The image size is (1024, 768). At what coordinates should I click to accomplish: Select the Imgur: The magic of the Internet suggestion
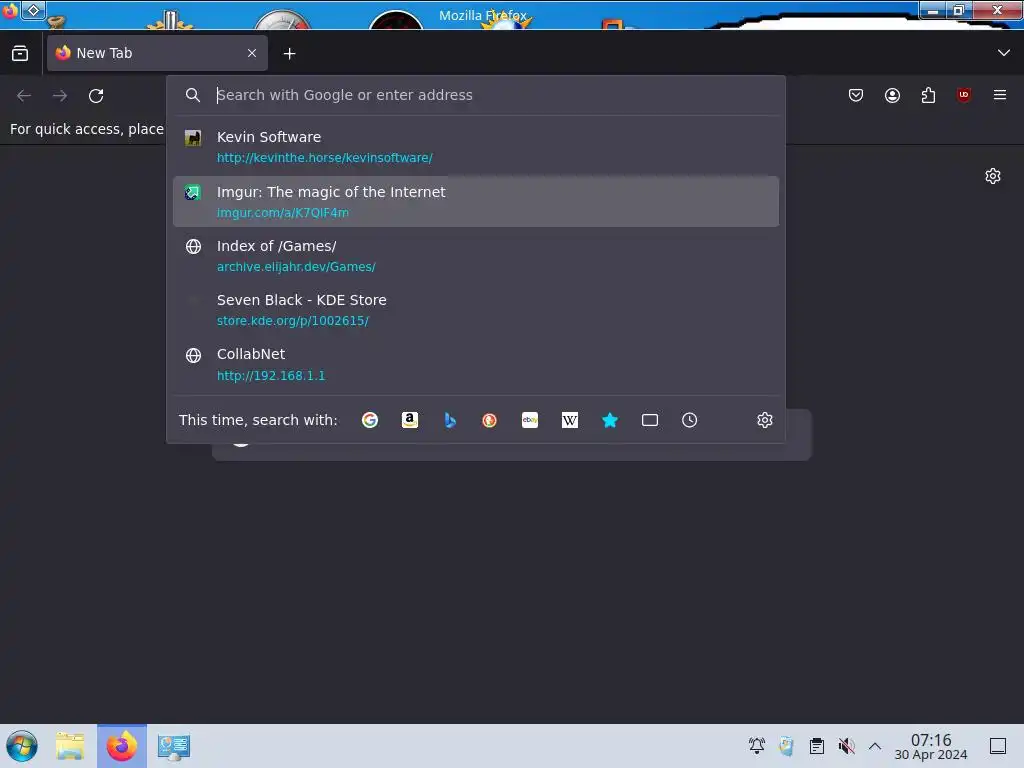(475, 202)
